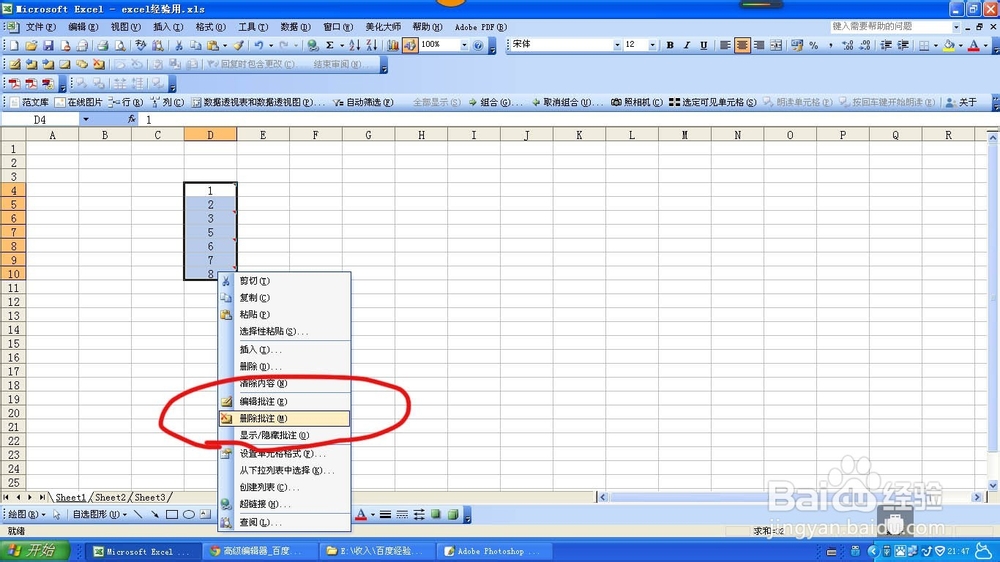The height and width of the screenshot is (562, 1000).
Task: Open Excel Help question mark icon
Action: 478,45
